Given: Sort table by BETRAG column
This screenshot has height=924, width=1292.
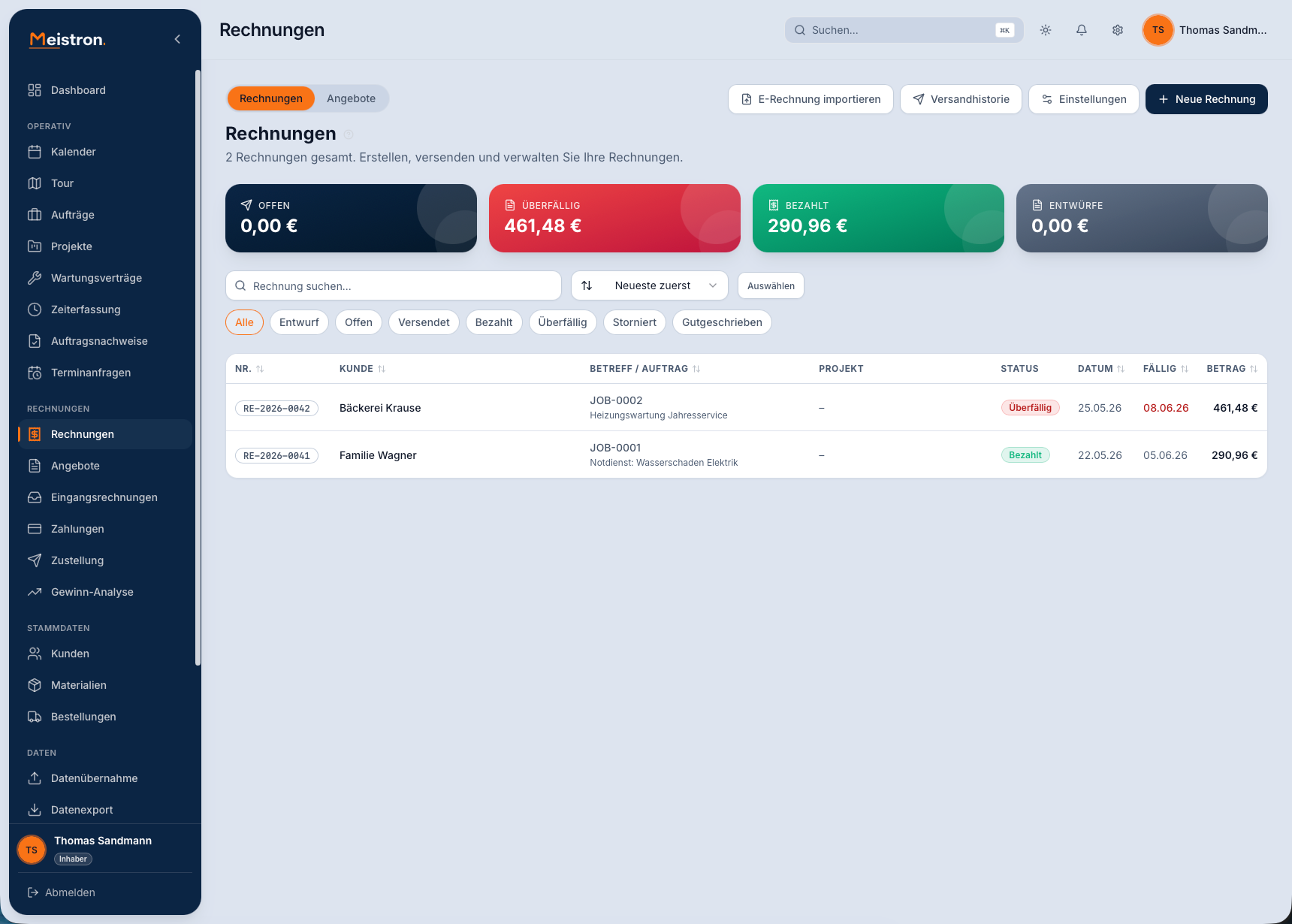Looking at the screenshot, I should point(1232,369).
